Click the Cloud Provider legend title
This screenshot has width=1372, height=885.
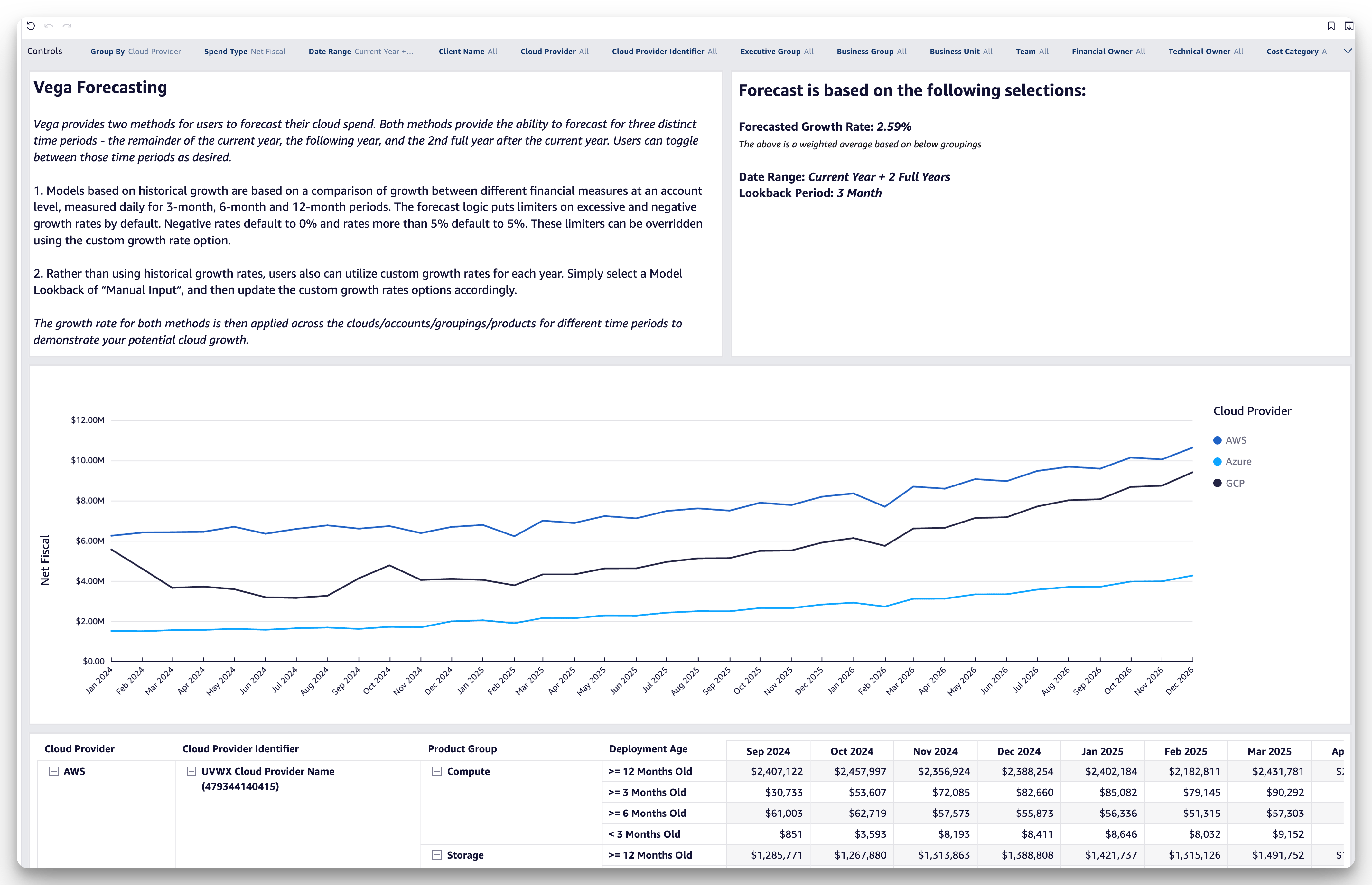pos(1252,411)
